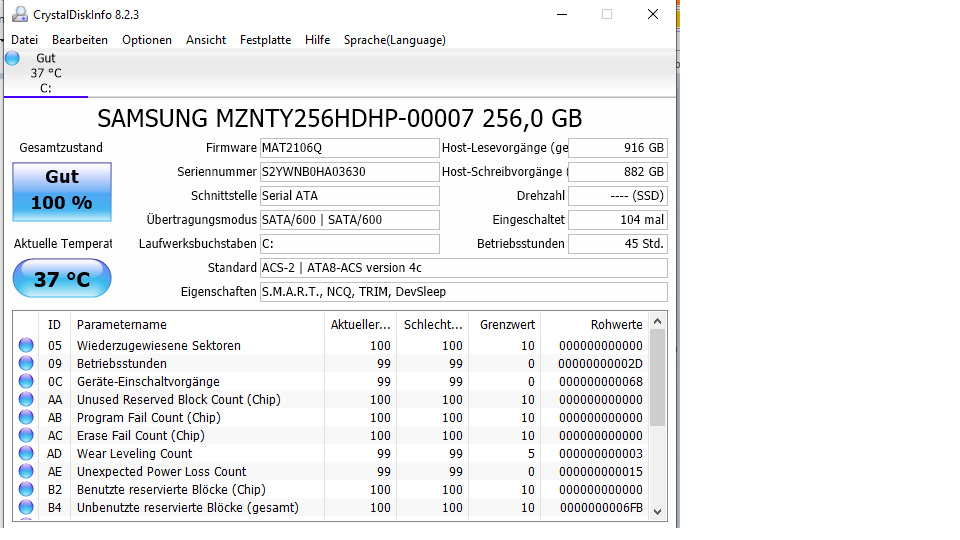Click raw value 000000000068

(601, 381)
